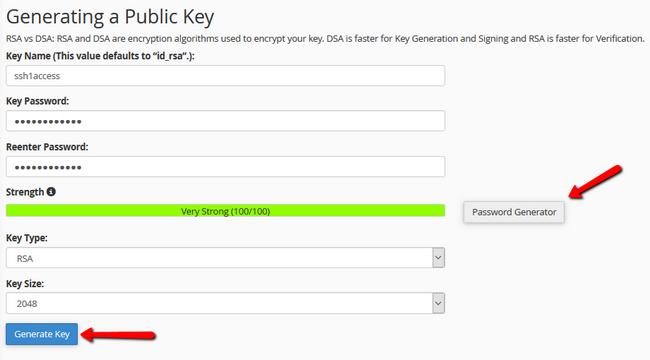This screenshot has height=360, width=650.
Task: Expand the Key Type dropdown arrow
Action: [x=438, y=258]
